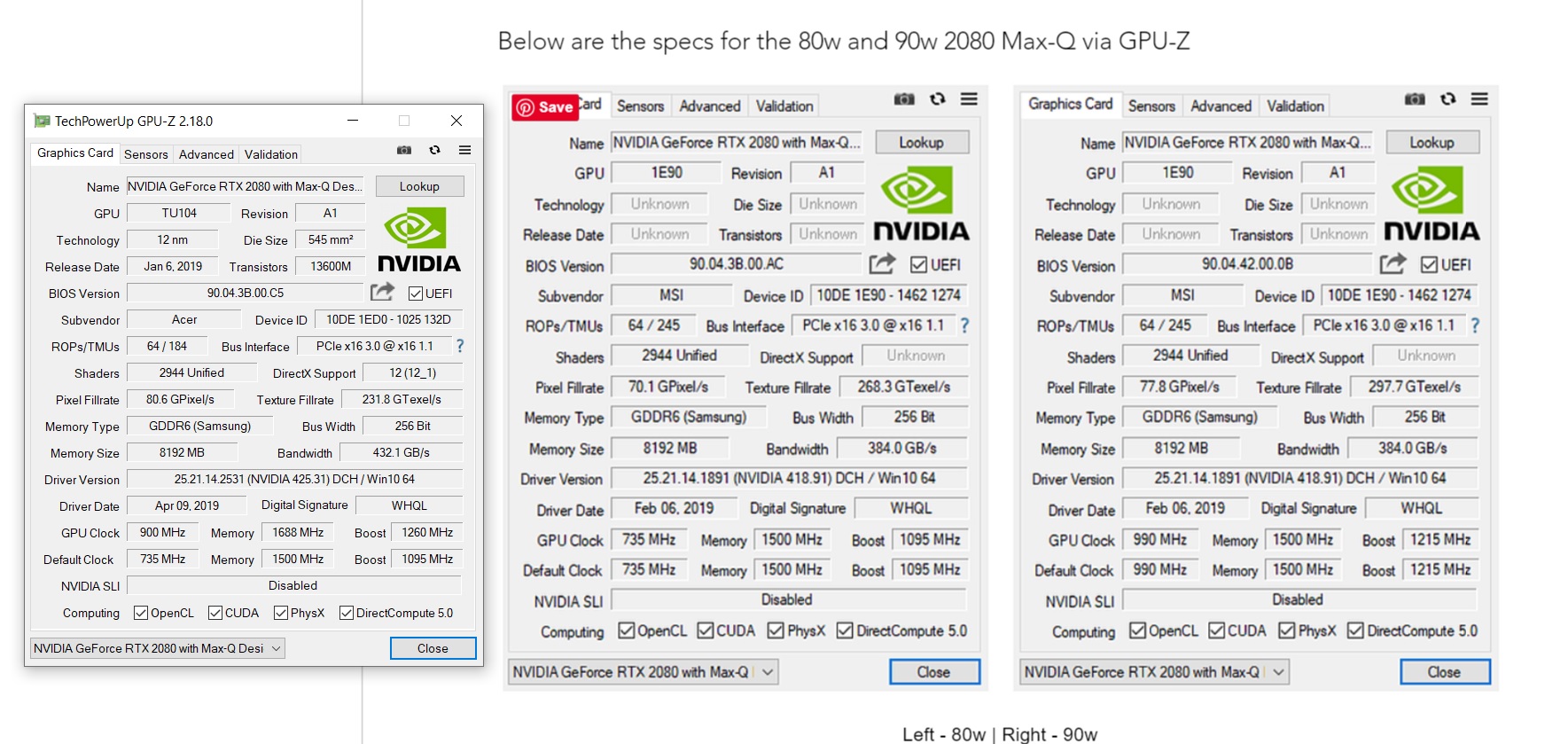The width and height of the screenshot is (1568, 744).
Task: Select the Graphics Card tab in the 90w panel
Action: point(1071,104)
